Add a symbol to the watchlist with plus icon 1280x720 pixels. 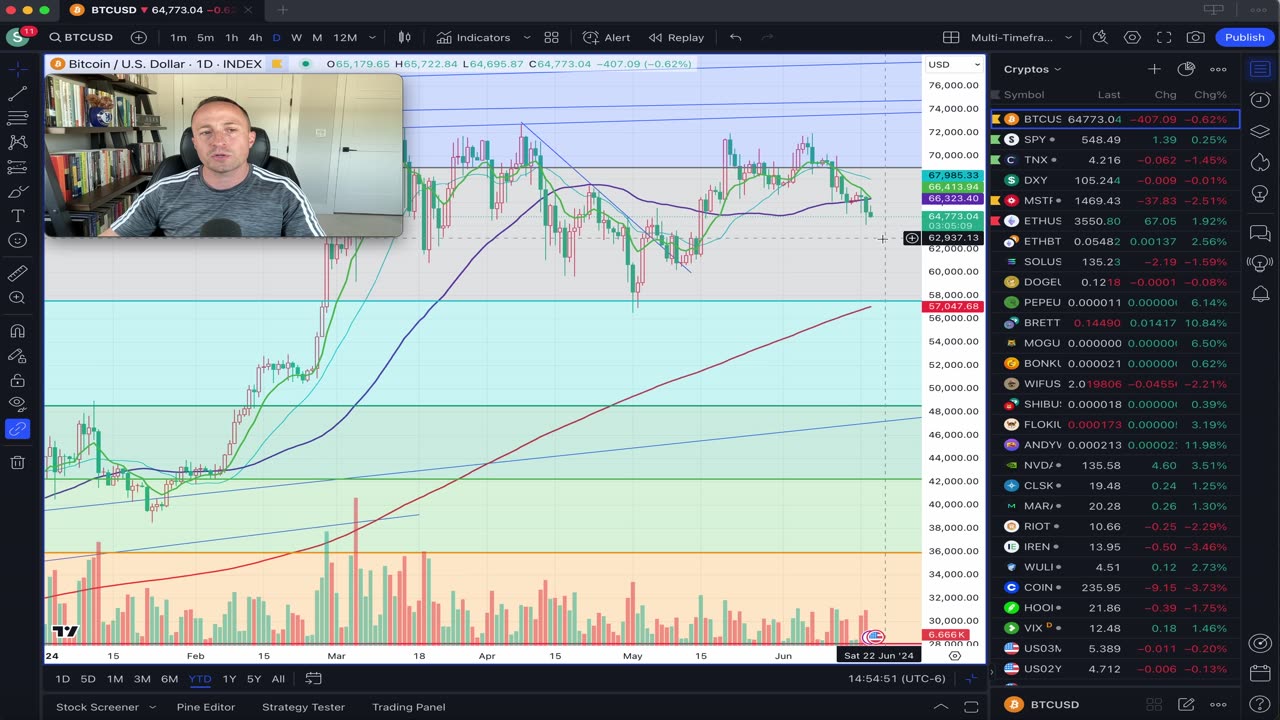1154,69
